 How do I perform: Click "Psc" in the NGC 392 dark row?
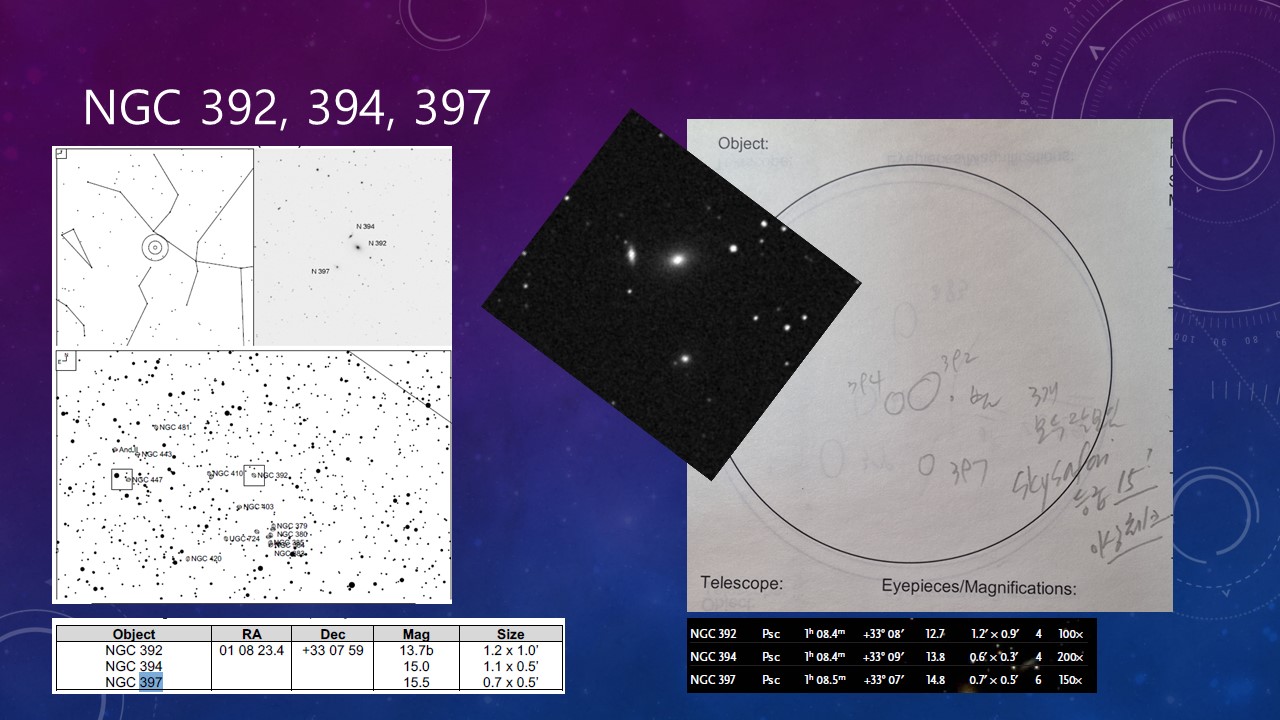(770, 634)
